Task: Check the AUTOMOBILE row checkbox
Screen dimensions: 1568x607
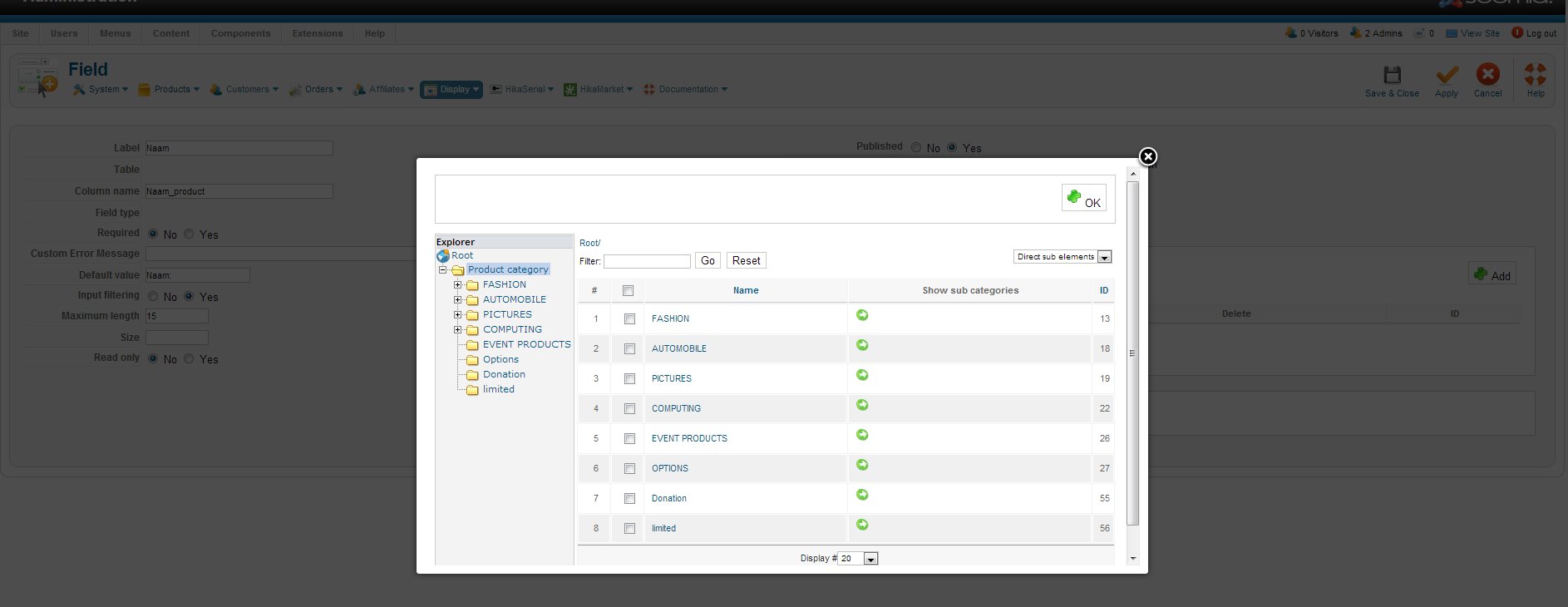Action: 629,349
